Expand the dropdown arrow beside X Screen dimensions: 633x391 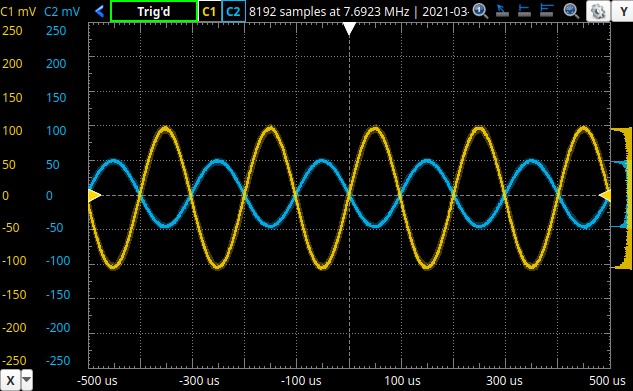tap(27, 380)
